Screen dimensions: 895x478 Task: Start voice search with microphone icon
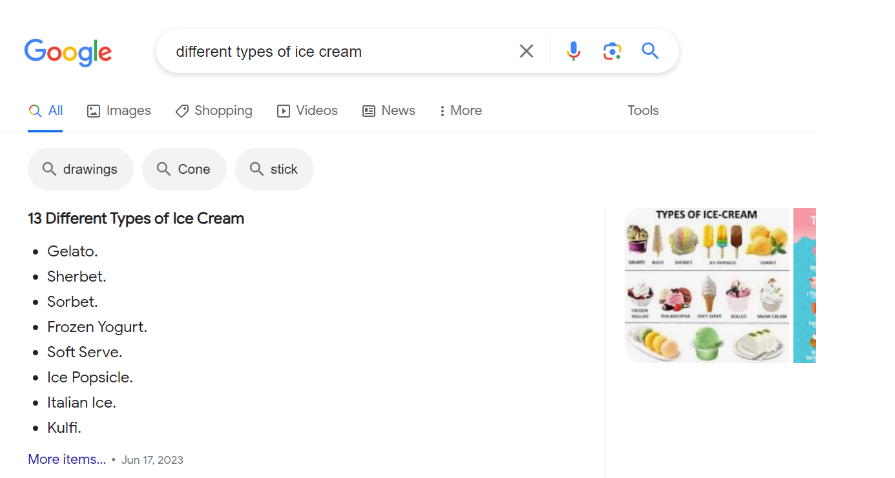573,51
